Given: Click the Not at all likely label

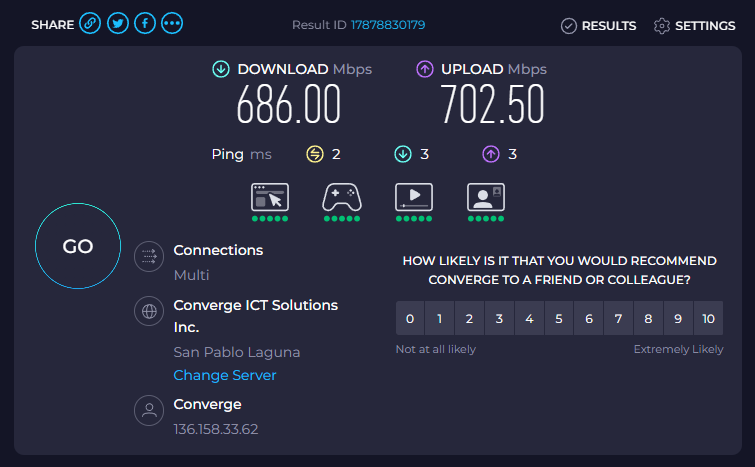Looking at the screenshot, I should coord(436,349).
